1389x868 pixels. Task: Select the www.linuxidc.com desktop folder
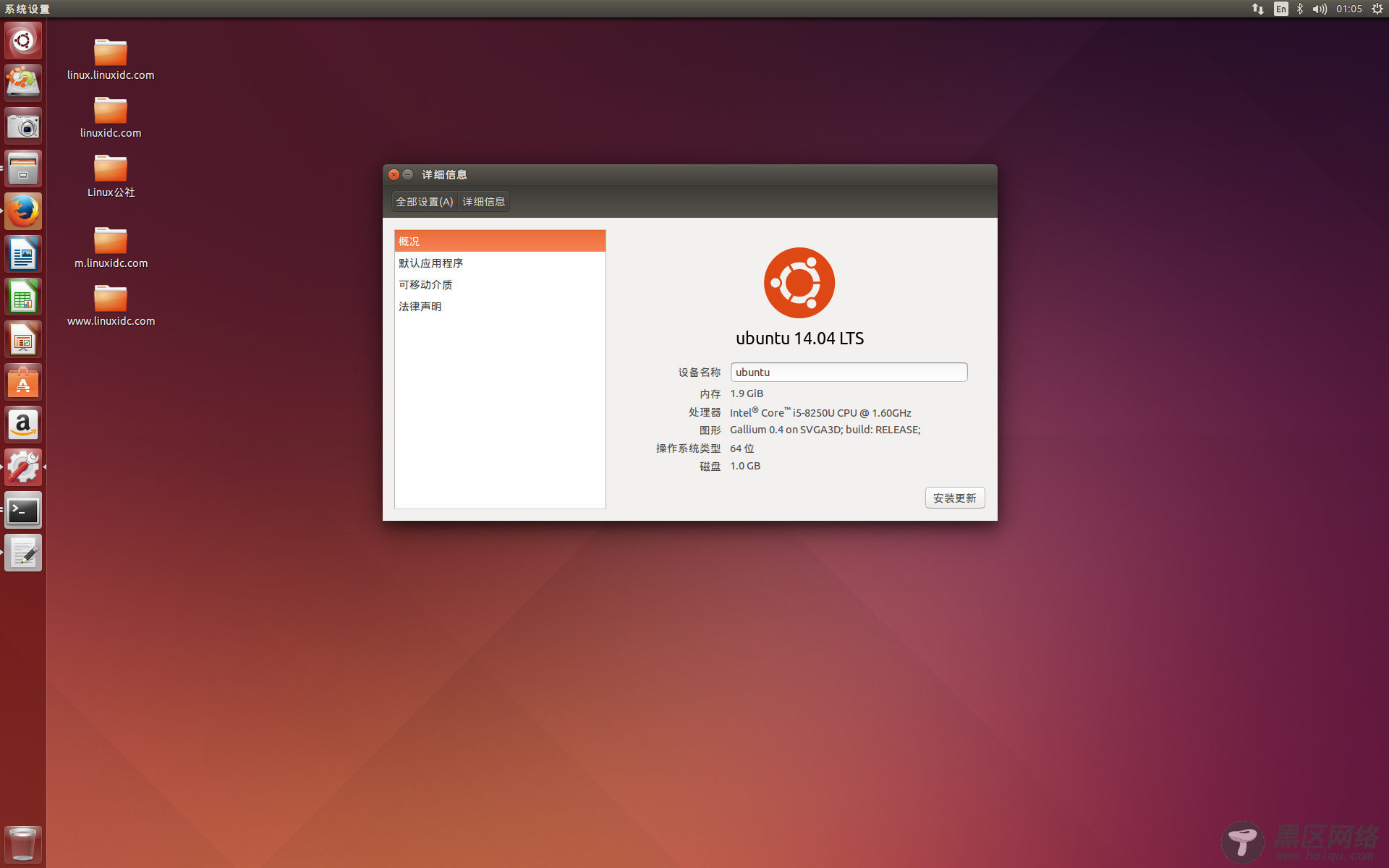[111, 305]
